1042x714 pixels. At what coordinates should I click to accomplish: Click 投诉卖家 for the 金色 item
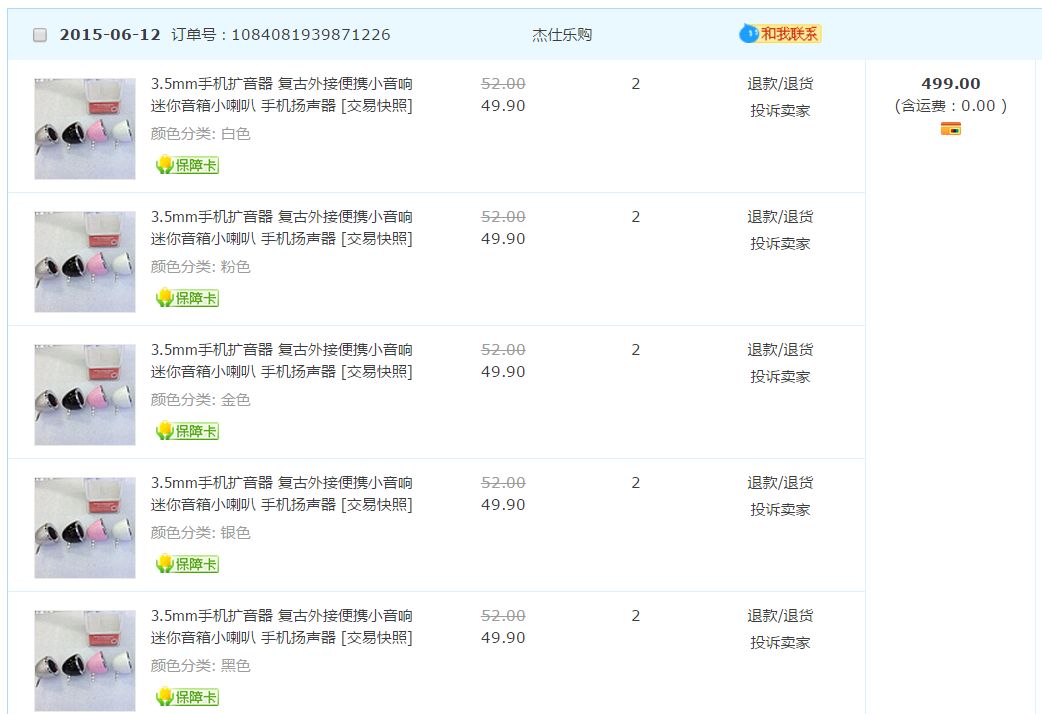point(780,377)
